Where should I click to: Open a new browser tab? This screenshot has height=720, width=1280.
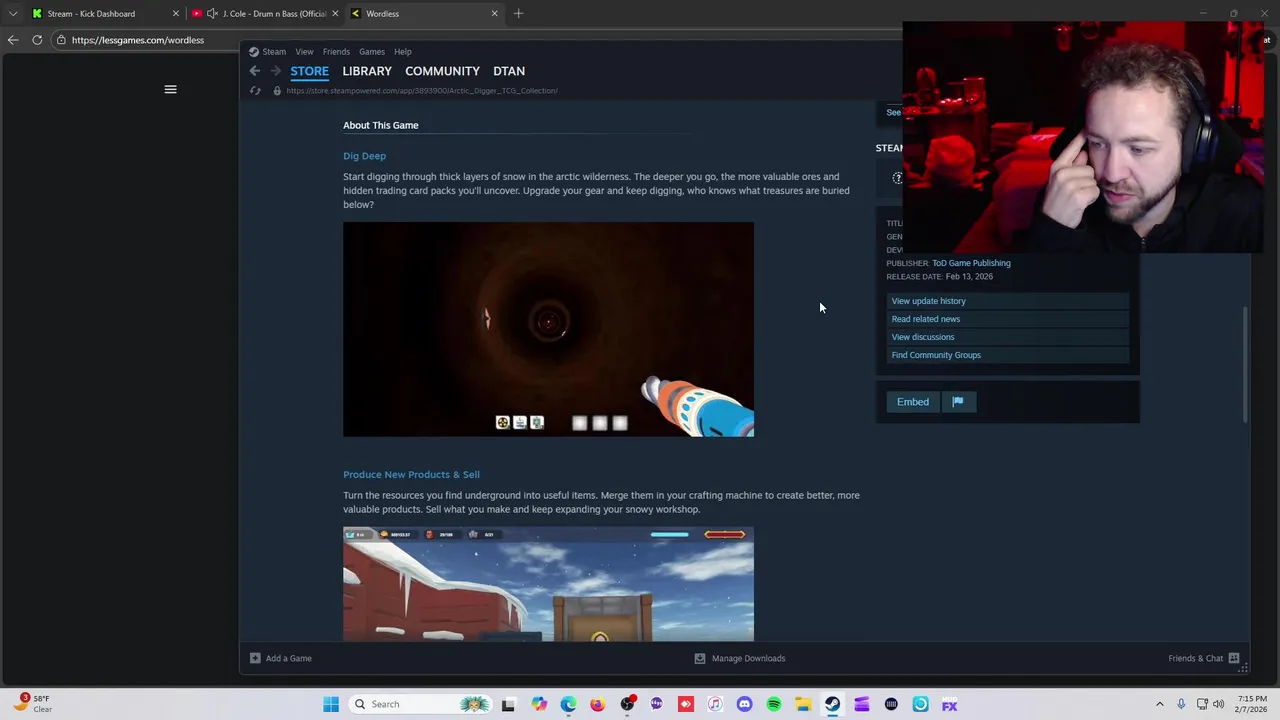click(518, 14)
